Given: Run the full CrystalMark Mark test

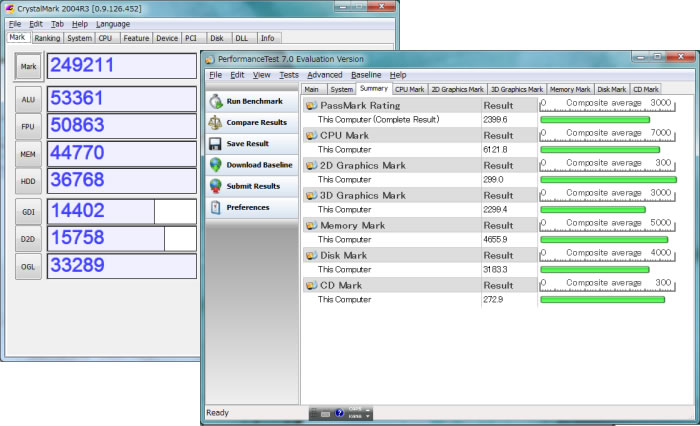Looking at the screenshot, I should pyautogui.click(x=28, y=67).
